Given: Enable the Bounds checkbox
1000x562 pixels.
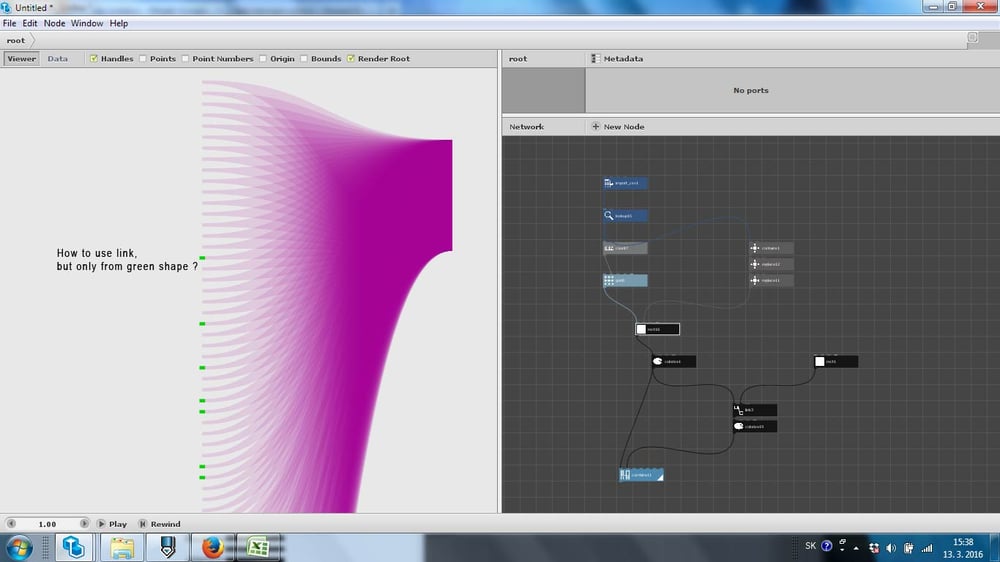Looking at the screenshot, I should [x=304, y=59].
